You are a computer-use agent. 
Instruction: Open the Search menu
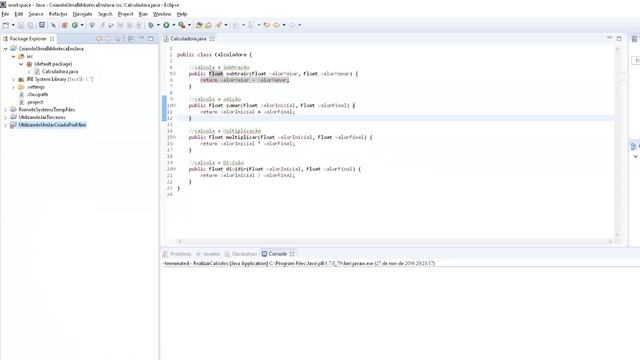105,14
